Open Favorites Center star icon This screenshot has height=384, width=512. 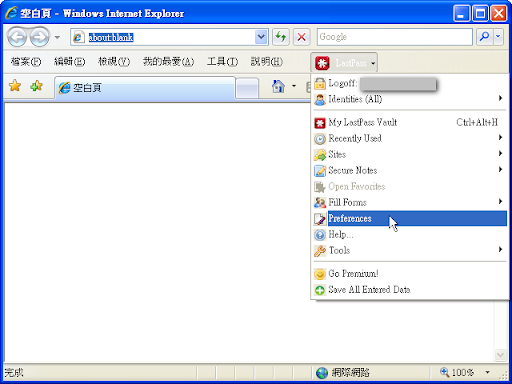(15, 86)
